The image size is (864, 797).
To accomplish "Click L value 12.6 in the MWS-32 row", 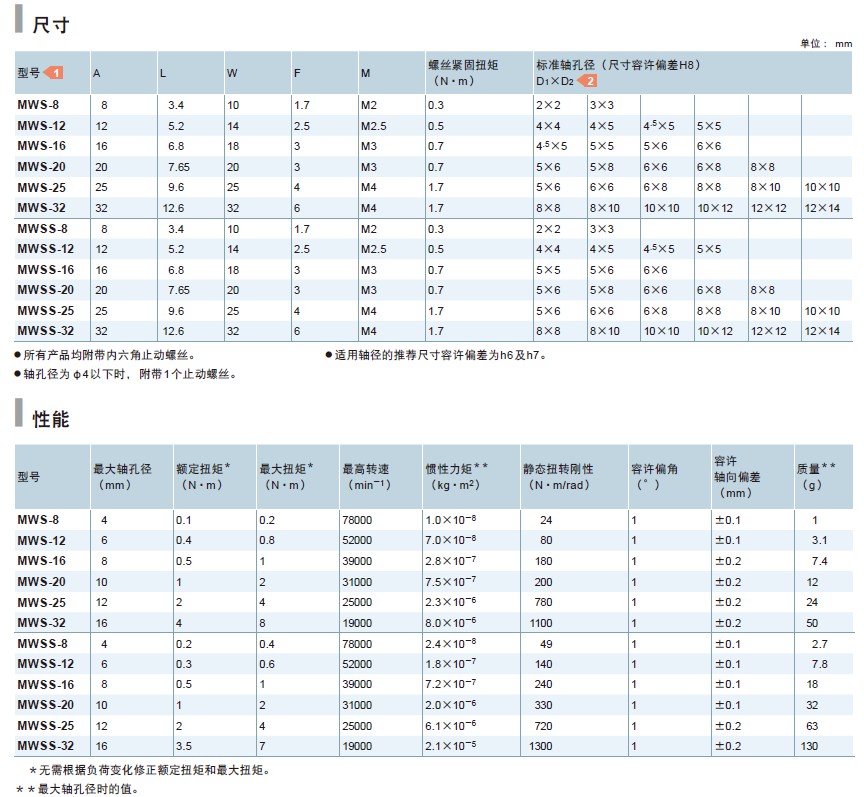I will [173, 208].
